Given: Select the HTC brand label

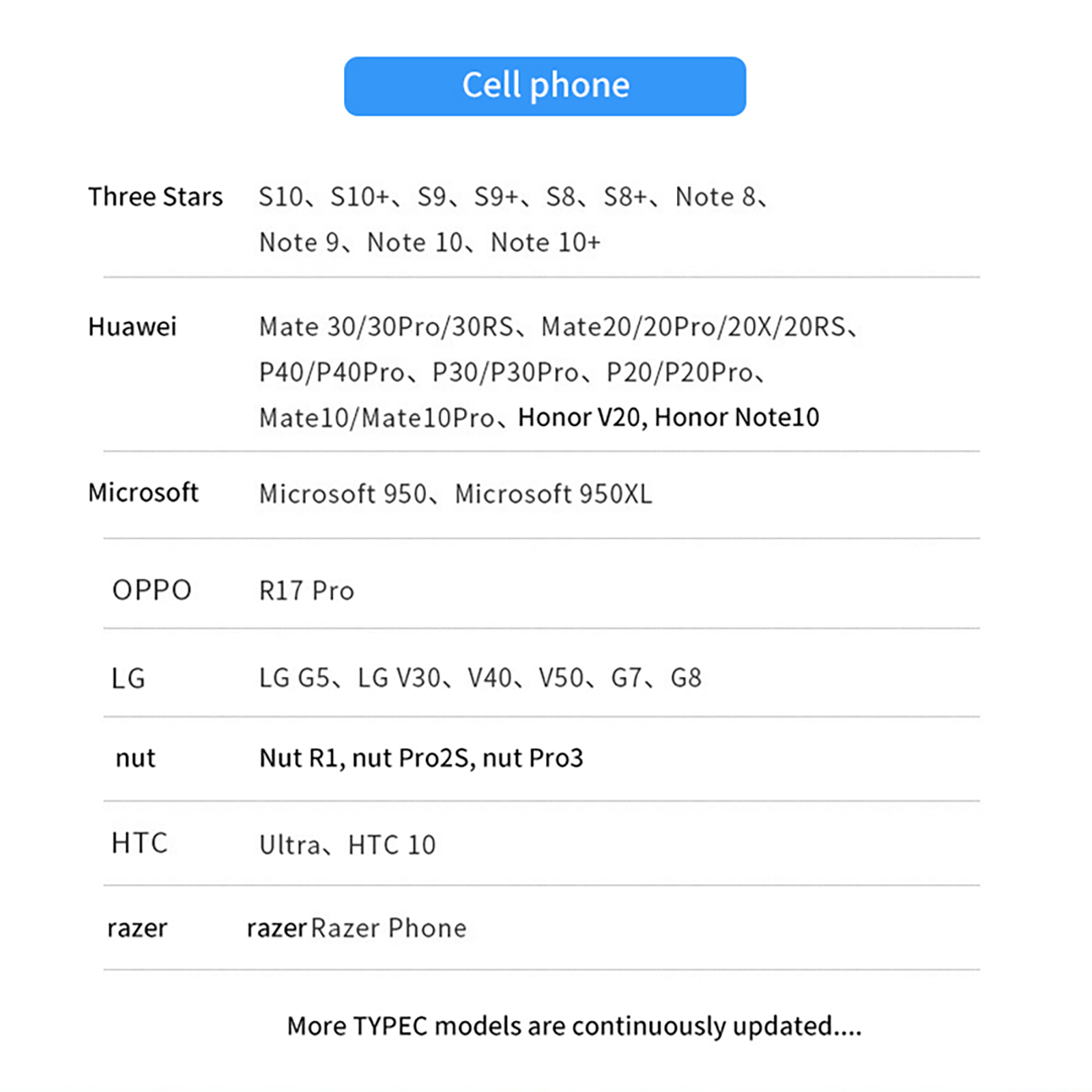Looking at the screenshot, I should tap(139, 844).
